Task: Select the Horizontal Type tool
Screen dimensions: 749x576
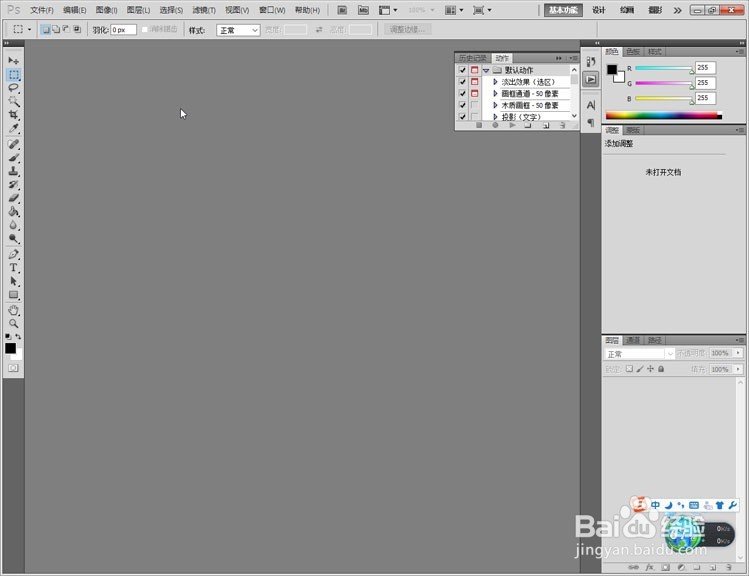Action: [13, 267]
